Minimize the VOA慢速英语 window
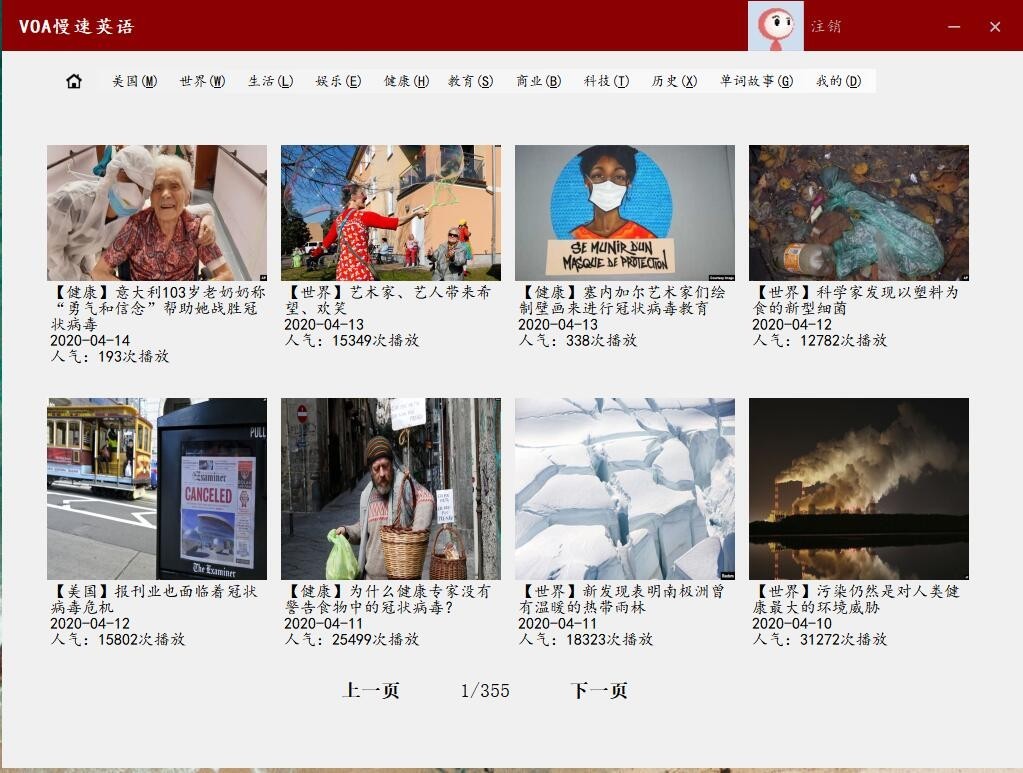 pyautogui.click(x=954, y=27)
